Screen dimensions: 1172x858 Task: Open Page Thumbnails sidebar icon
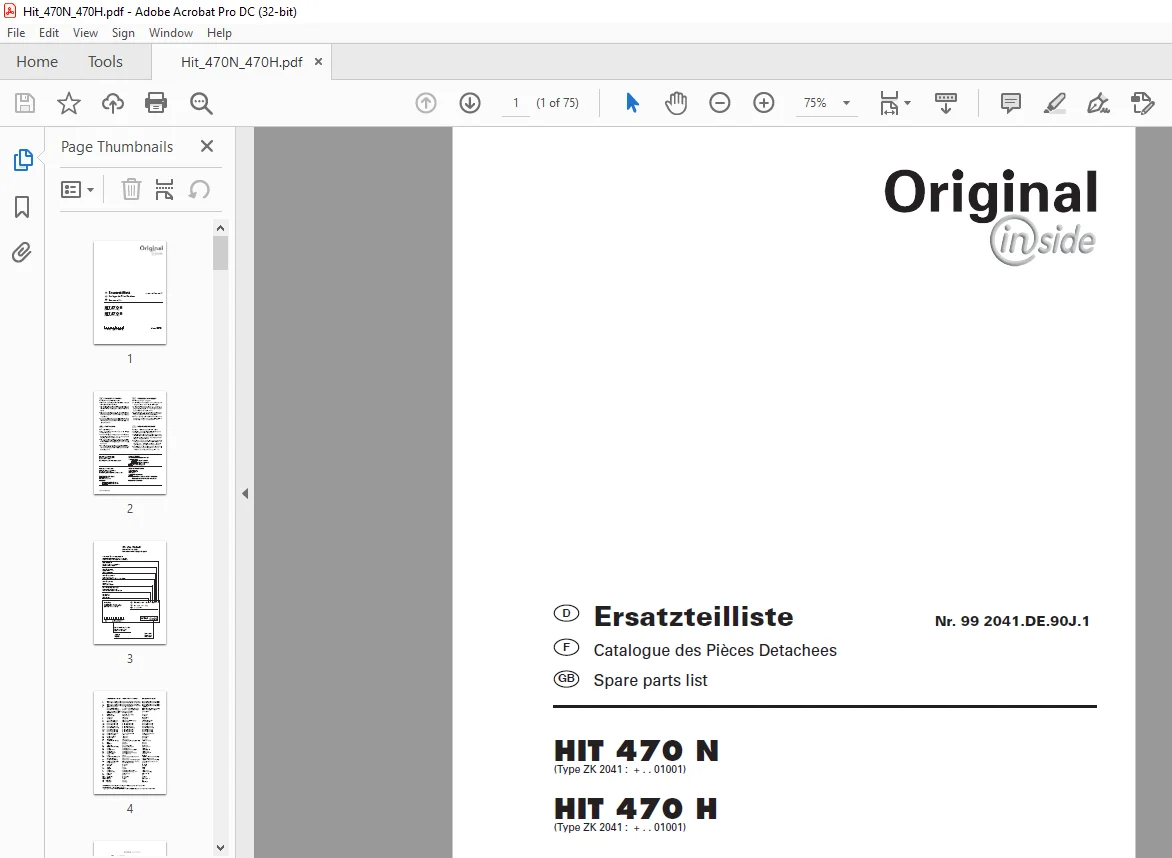tap(22, 160)
